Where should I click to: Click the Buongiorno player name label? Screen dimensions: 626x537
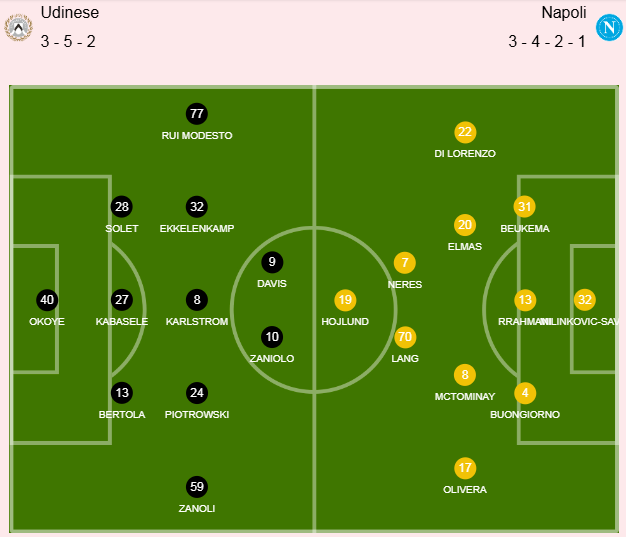click(525, 414)
